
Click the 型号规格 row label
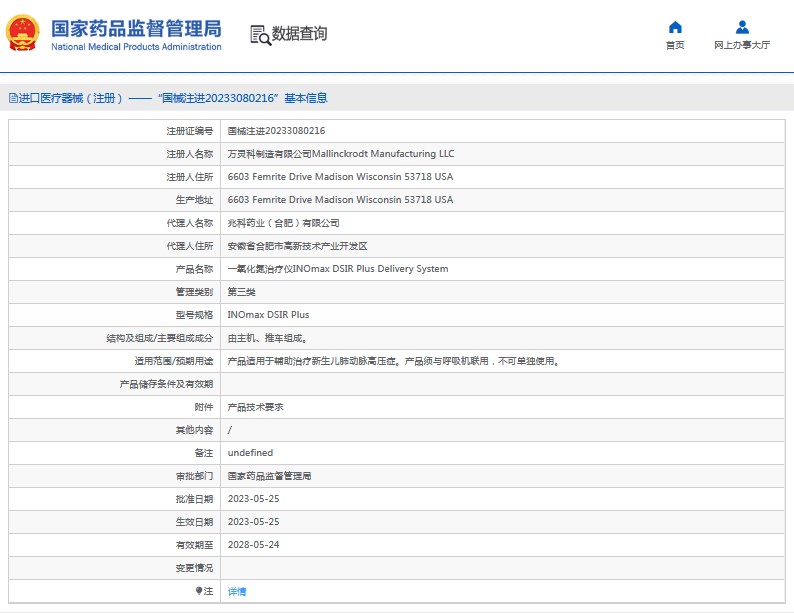tap(194, 315)
